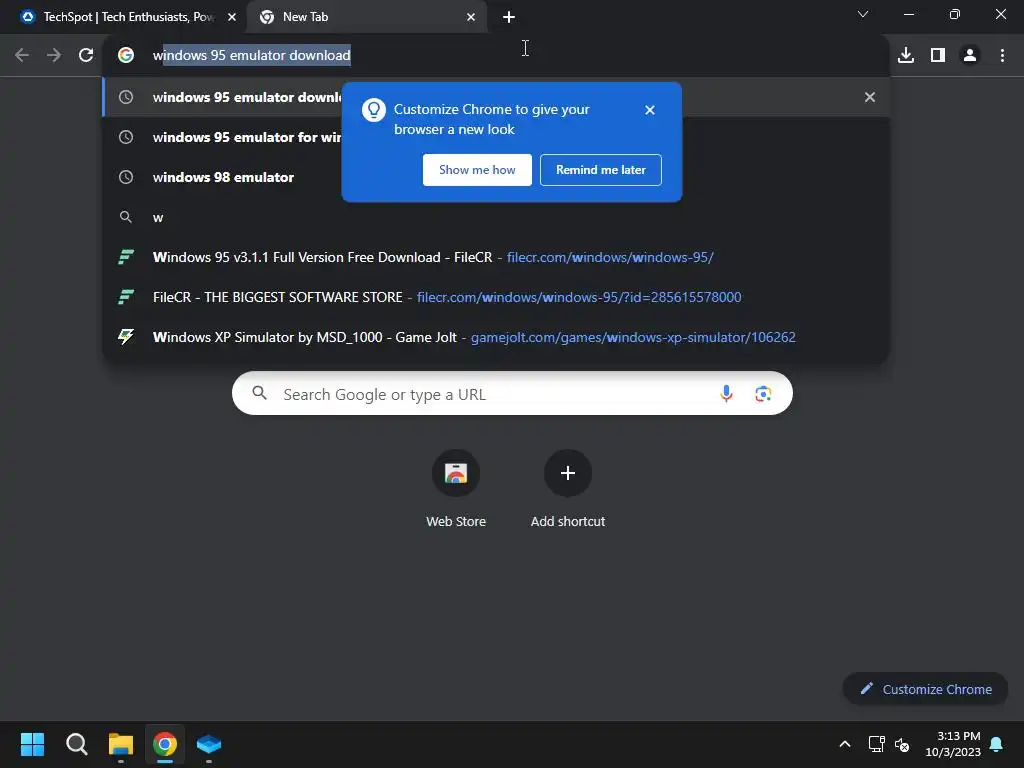Click the browser forward arrow

point(54,56)
